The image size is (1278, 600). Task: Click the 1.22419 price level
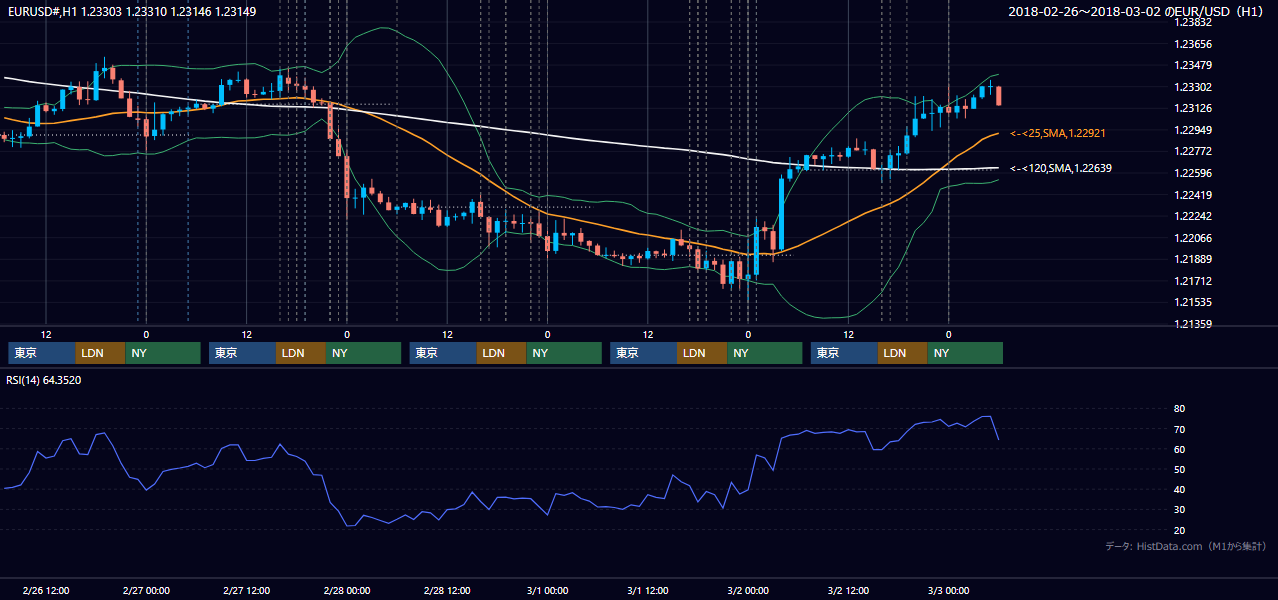click(1193, 195)
